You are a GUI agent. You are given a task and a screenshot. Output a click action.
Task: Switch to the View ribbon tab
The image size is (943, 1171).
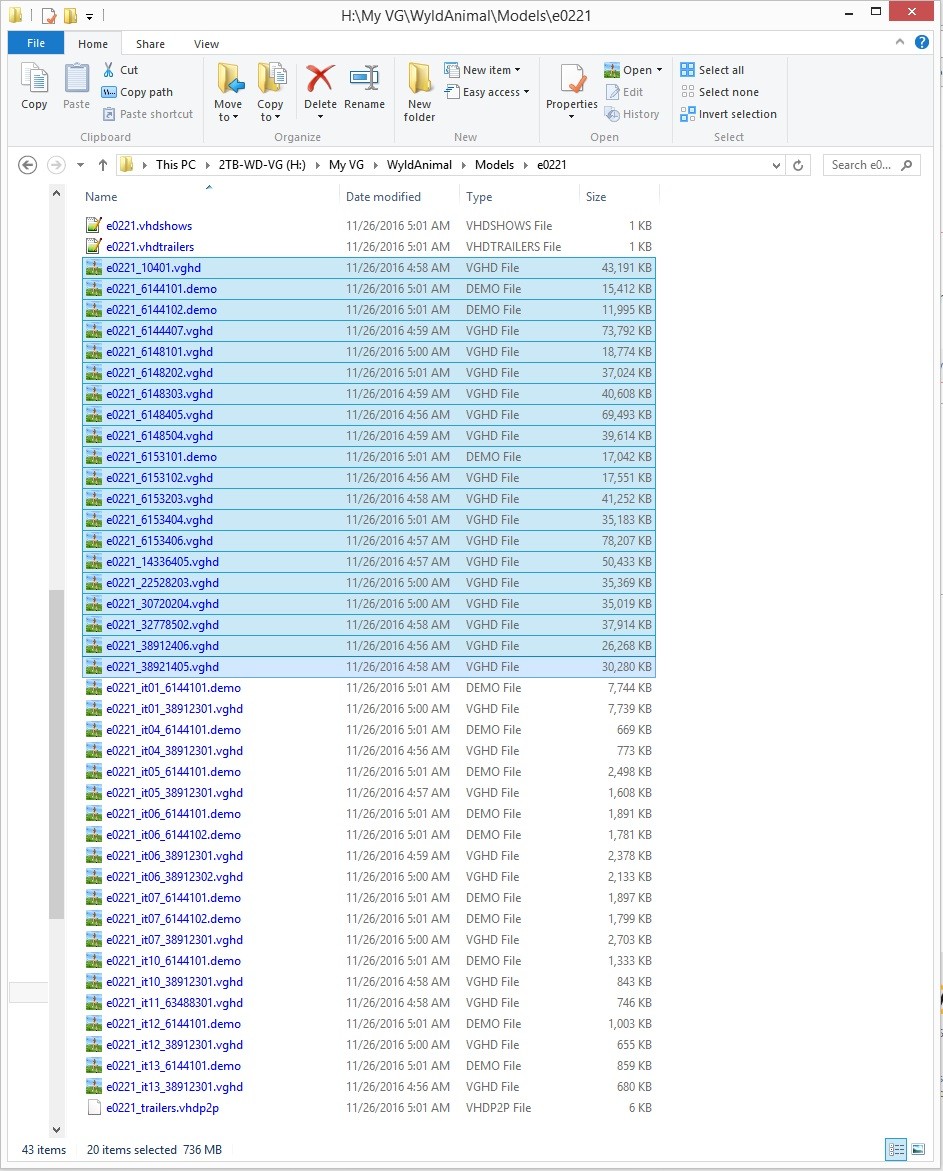coord(206,44)
